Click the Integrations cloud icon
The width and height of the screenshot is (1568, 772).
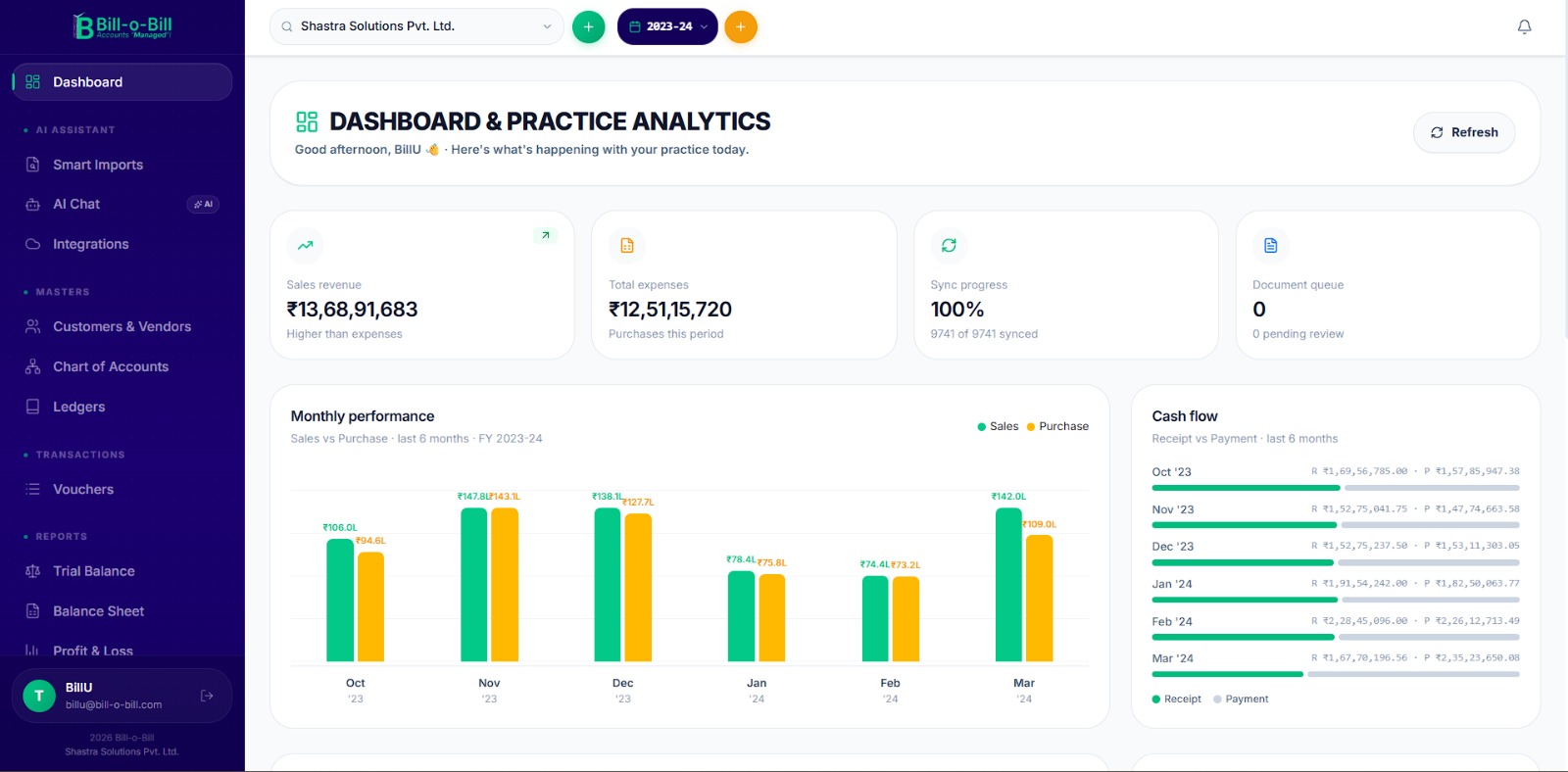pos(32,244)
